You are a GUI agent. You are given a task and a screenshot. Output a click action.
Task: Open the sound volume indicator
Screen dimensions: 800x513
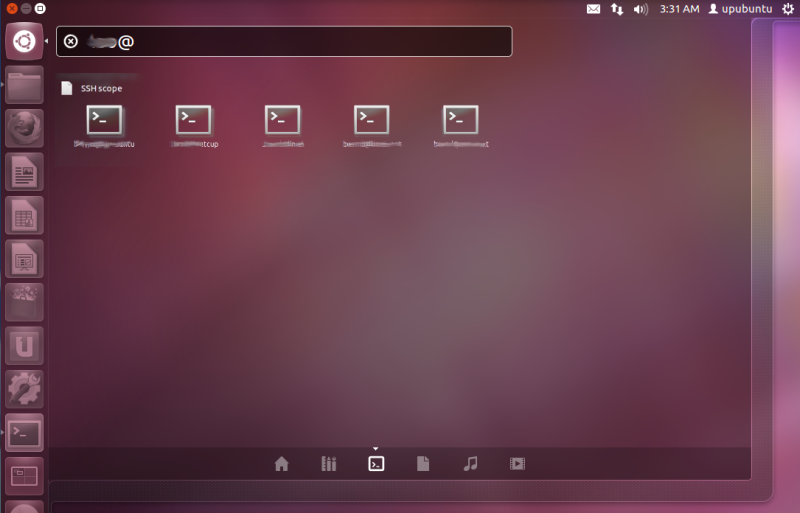640,9
